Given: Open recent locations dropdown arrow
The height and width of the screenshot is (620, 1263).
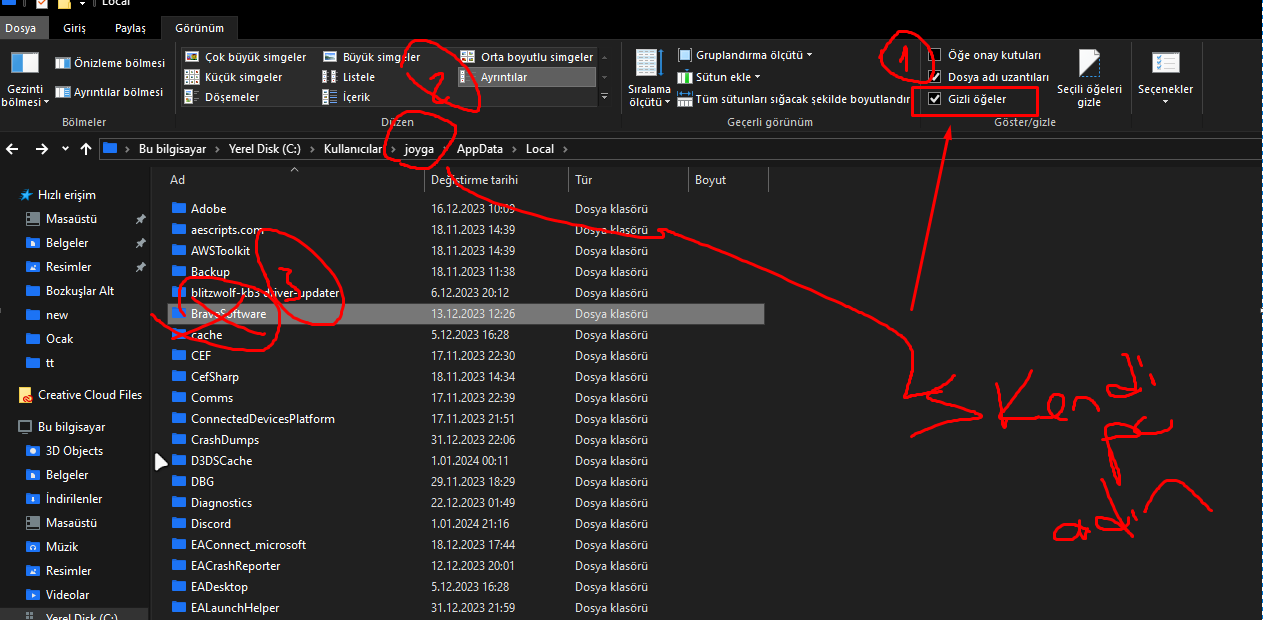Looking at the screenshot, I should click(x=66, y=149).
